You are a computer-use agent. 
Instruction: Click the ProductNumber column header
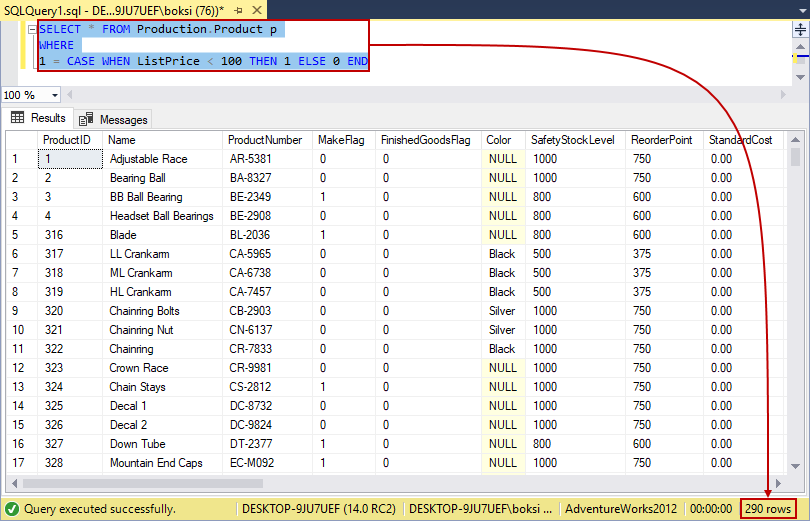[264, 140]
